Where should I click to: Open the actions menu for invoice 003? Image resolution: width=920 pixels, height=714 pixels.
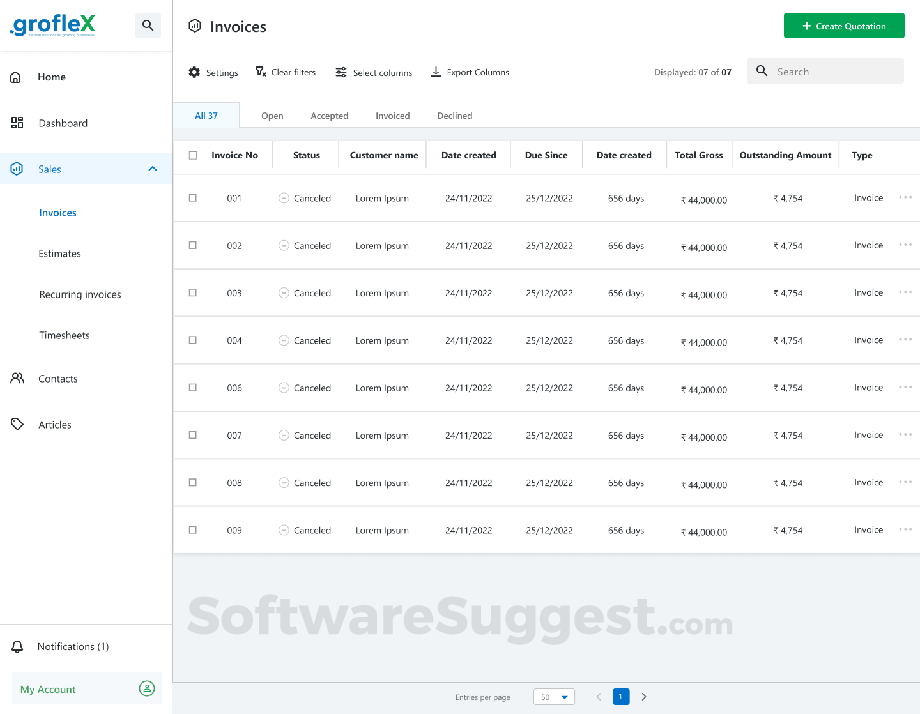[x=905, y=292]
